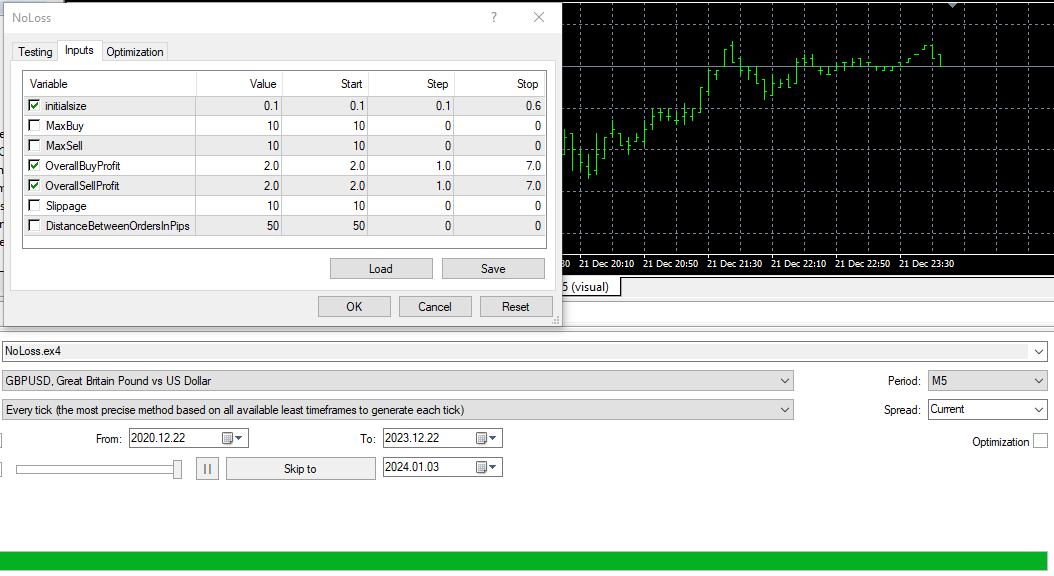Screen dimensions: 1054x576
Task: Enable the MaxBuy variable checkbox
Action: 34,126
